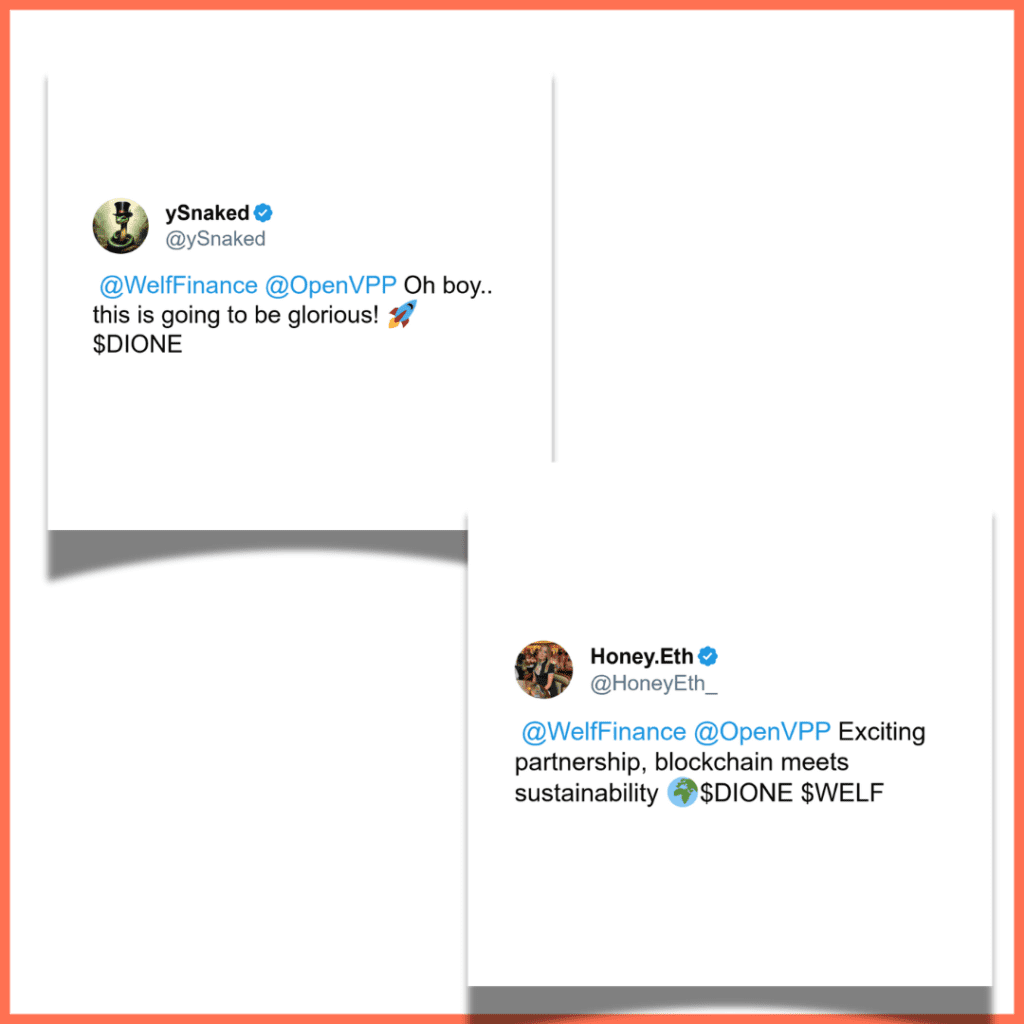
Task: Open @OpenVPP mention in ySnaked's tweet
Action: click(330, 285)
